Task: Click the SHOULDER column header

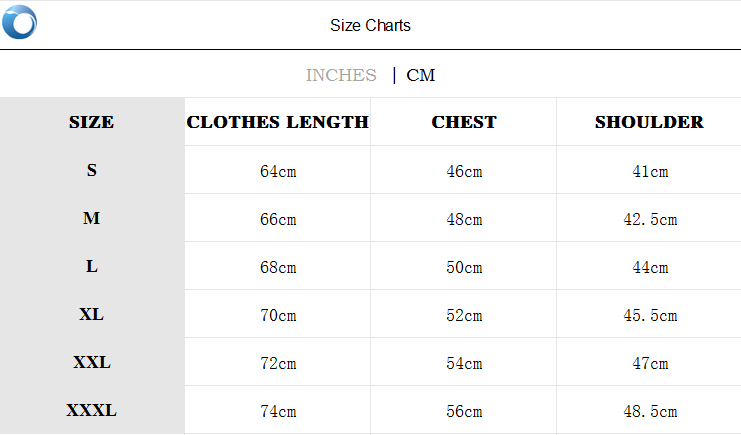Action: [649, 122]
